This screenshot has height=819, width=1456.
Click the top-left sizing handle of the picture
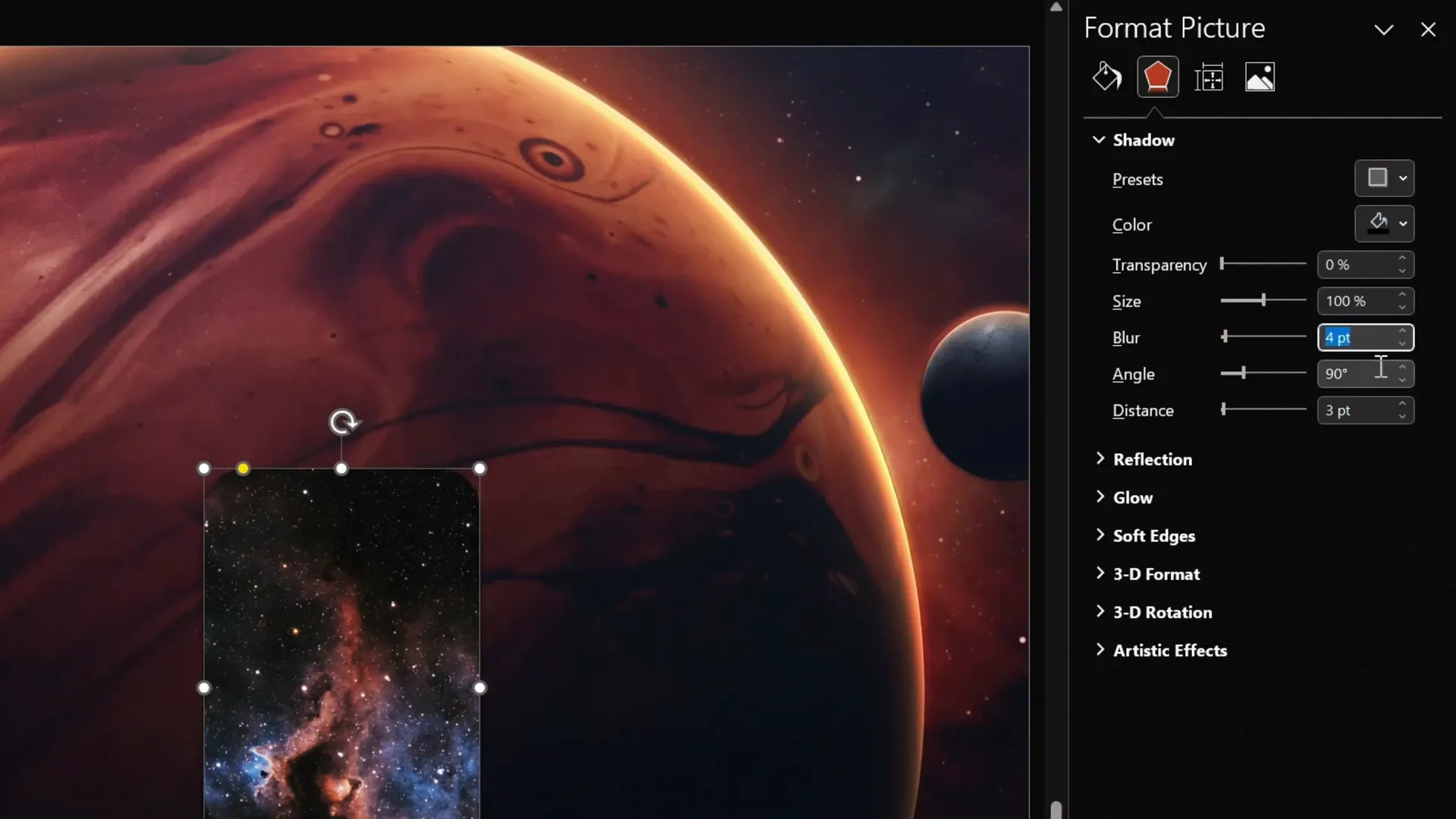[x=204, y=469]
